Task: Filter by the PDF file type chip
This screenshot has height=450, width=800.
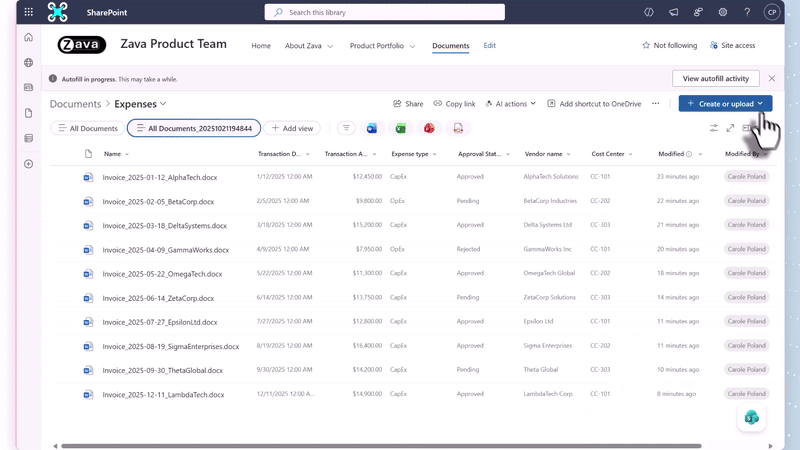Action: click(x=458, y=128)
